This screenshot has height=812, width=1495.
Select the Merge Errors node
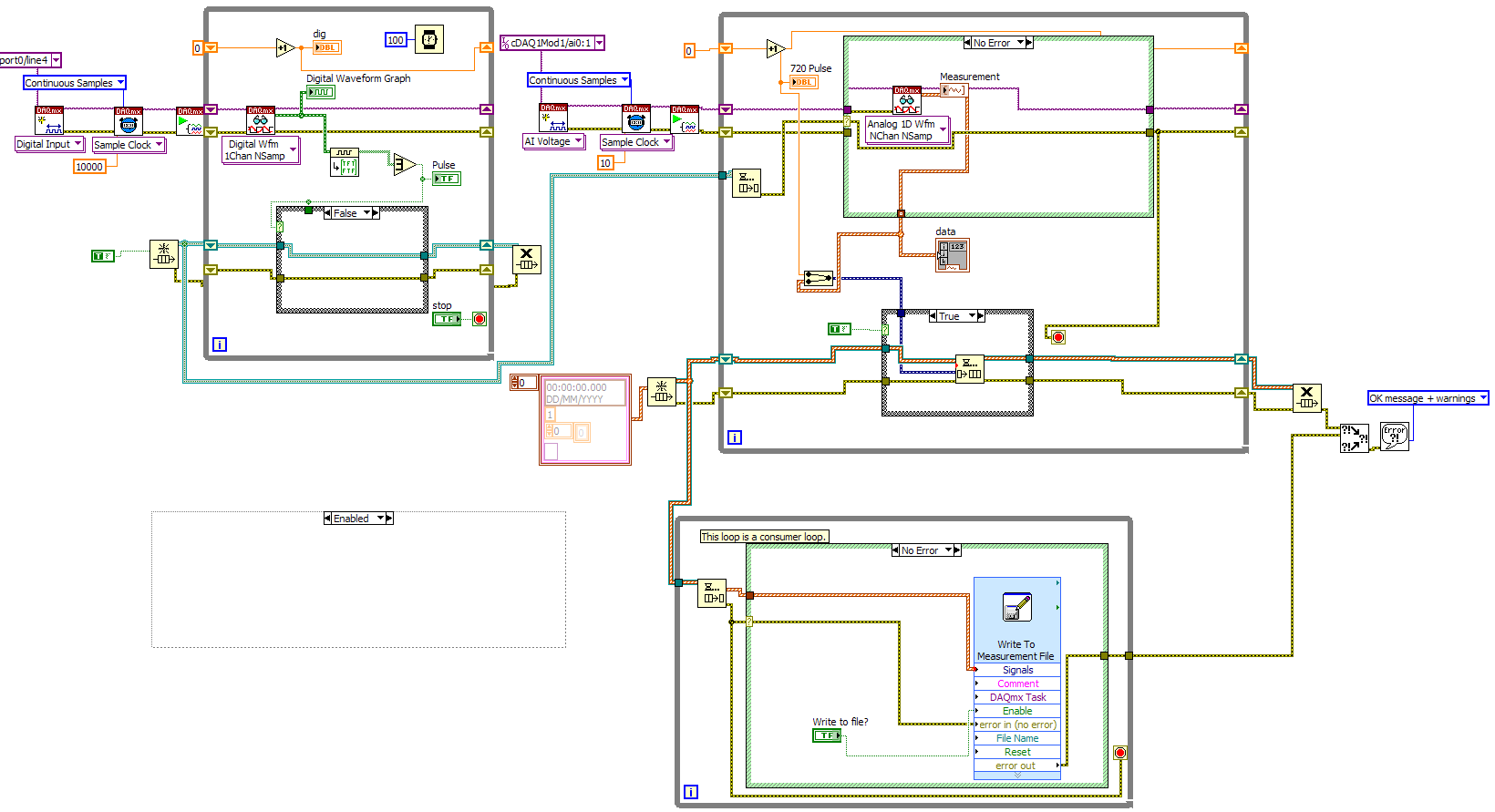(x=1354, y=438)
